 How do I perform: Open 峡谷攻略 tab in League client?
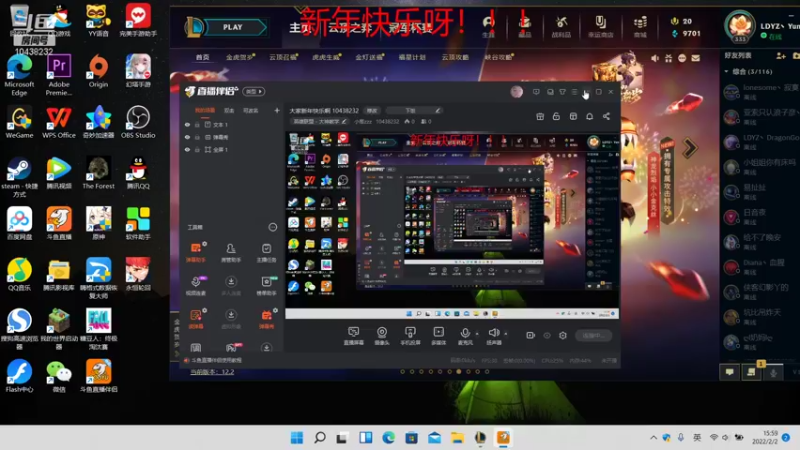(x=498, y=57)
